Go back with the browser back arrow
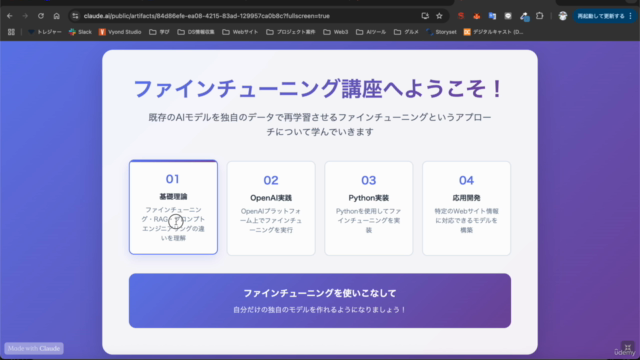This screenshot has height=360, width=640. [10, 16]
